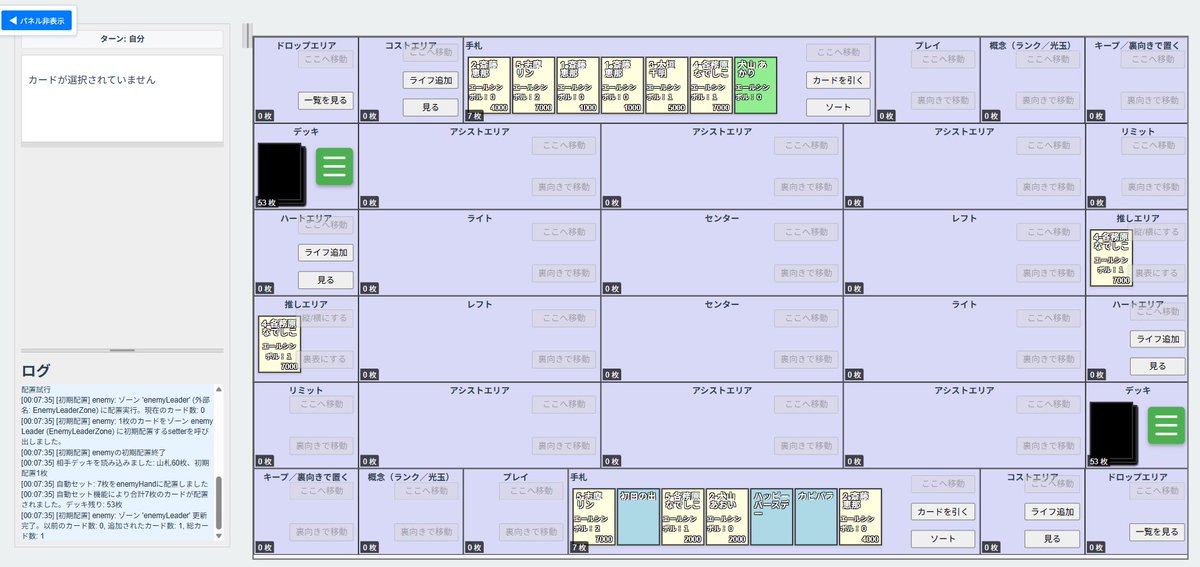
Task: Open green hamburger menu beside your deck
Action: click(1166, 426)
